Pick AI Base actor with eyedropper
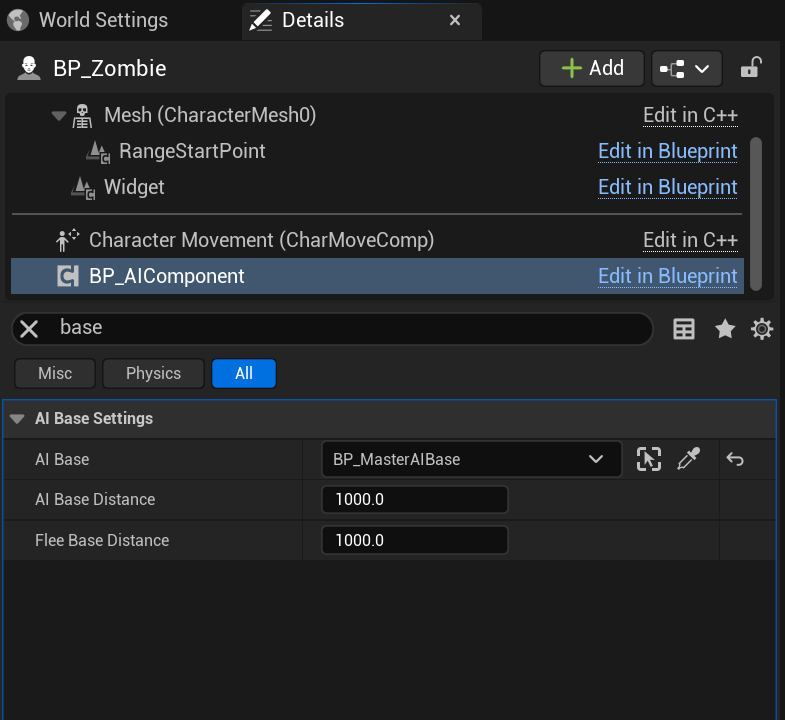The width and height of the screenshot is (785, 720). [689, 460]
